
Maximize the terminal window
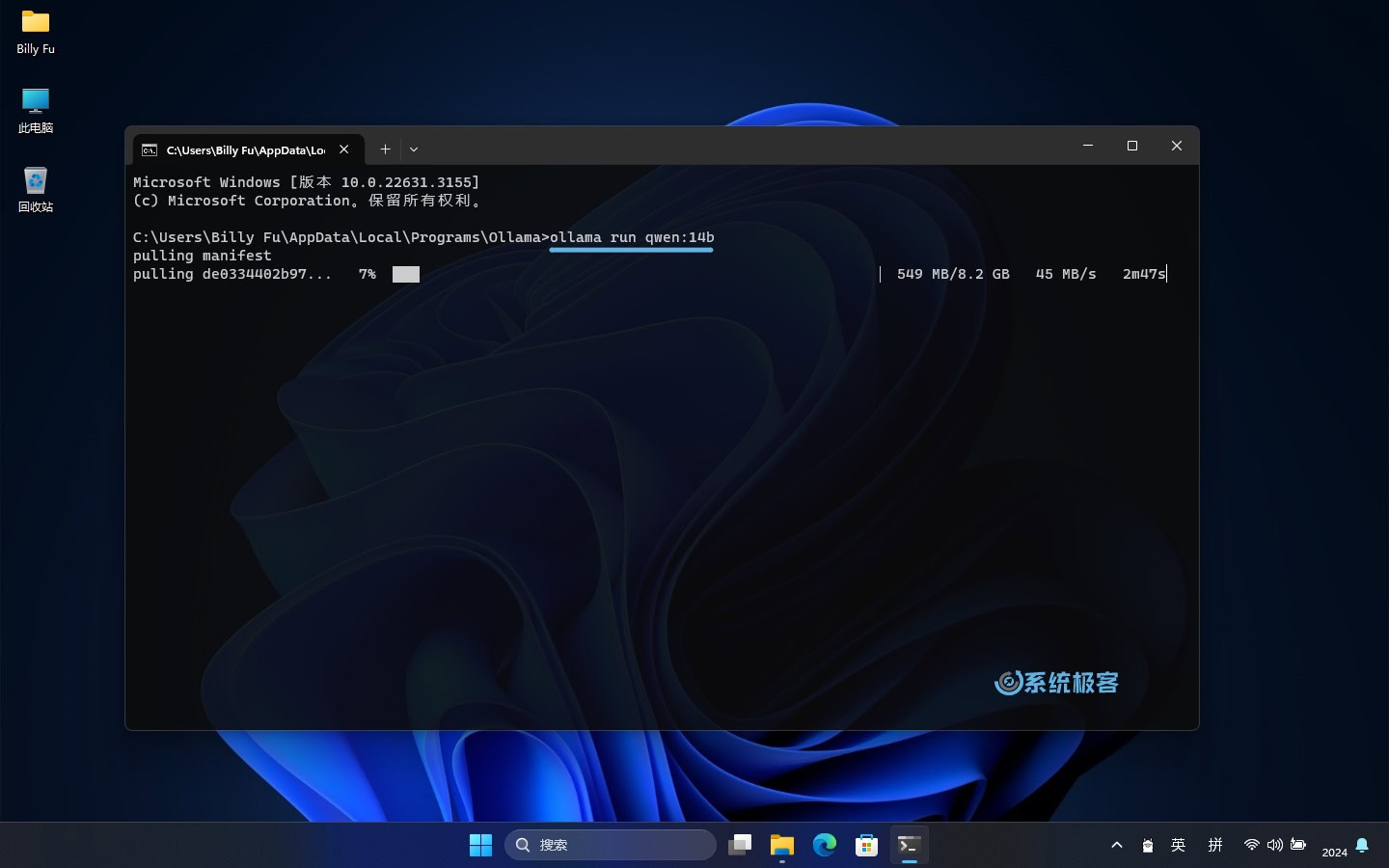tap(1132, 146)
